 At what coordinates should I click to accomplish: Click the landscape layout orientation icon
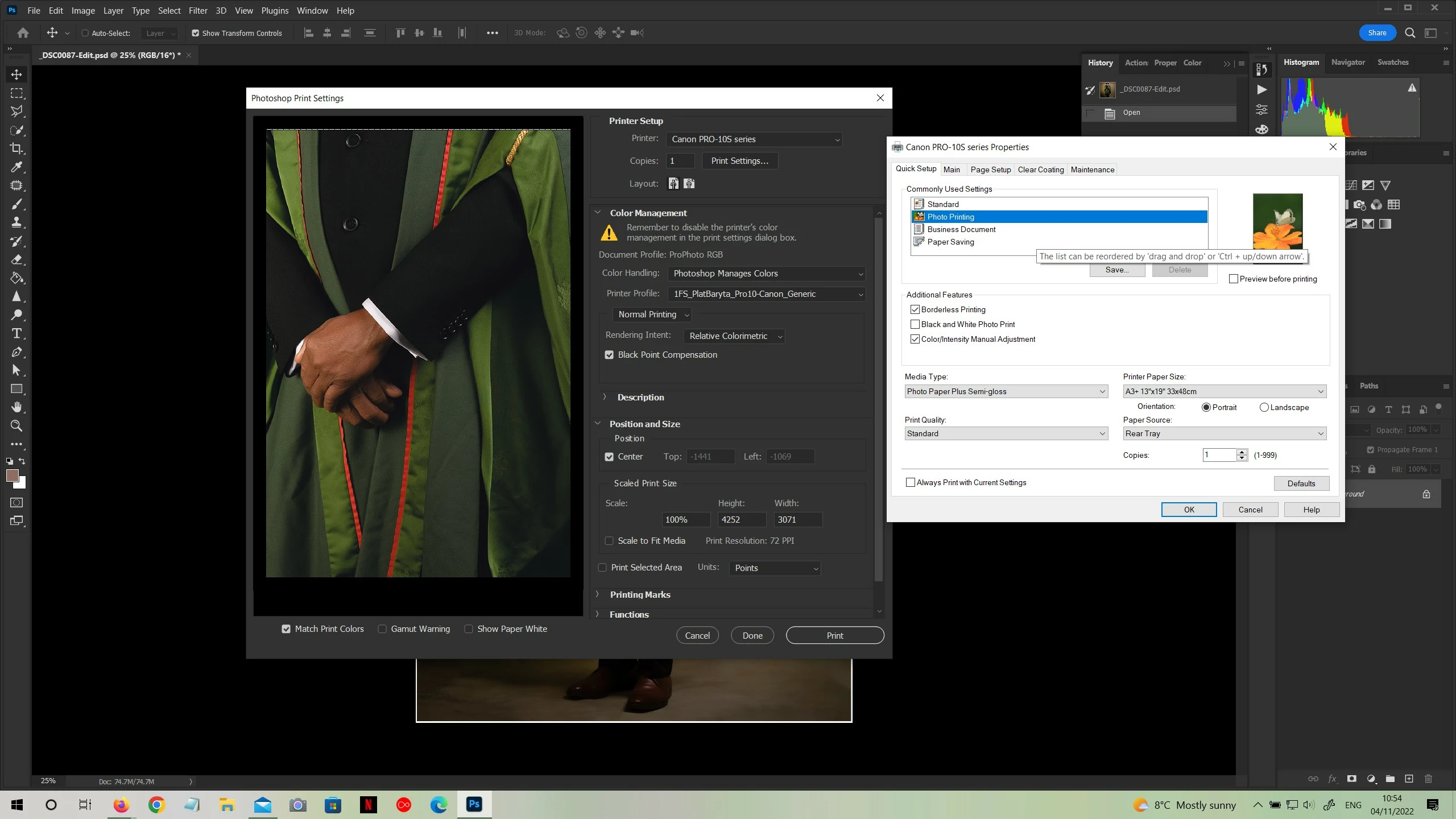(689, 184)
